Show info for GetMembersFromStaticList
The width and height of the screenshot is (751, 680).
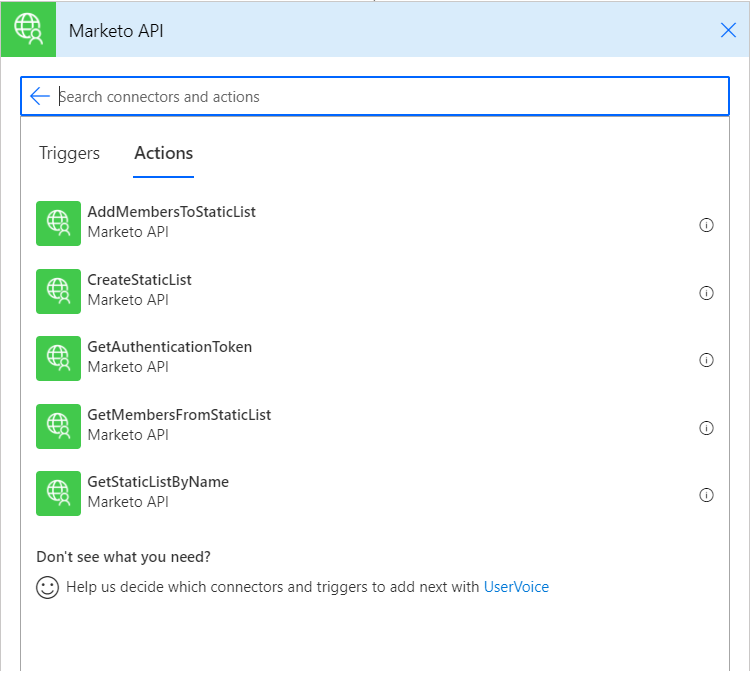pyautogui.click(x=706, y=428)
